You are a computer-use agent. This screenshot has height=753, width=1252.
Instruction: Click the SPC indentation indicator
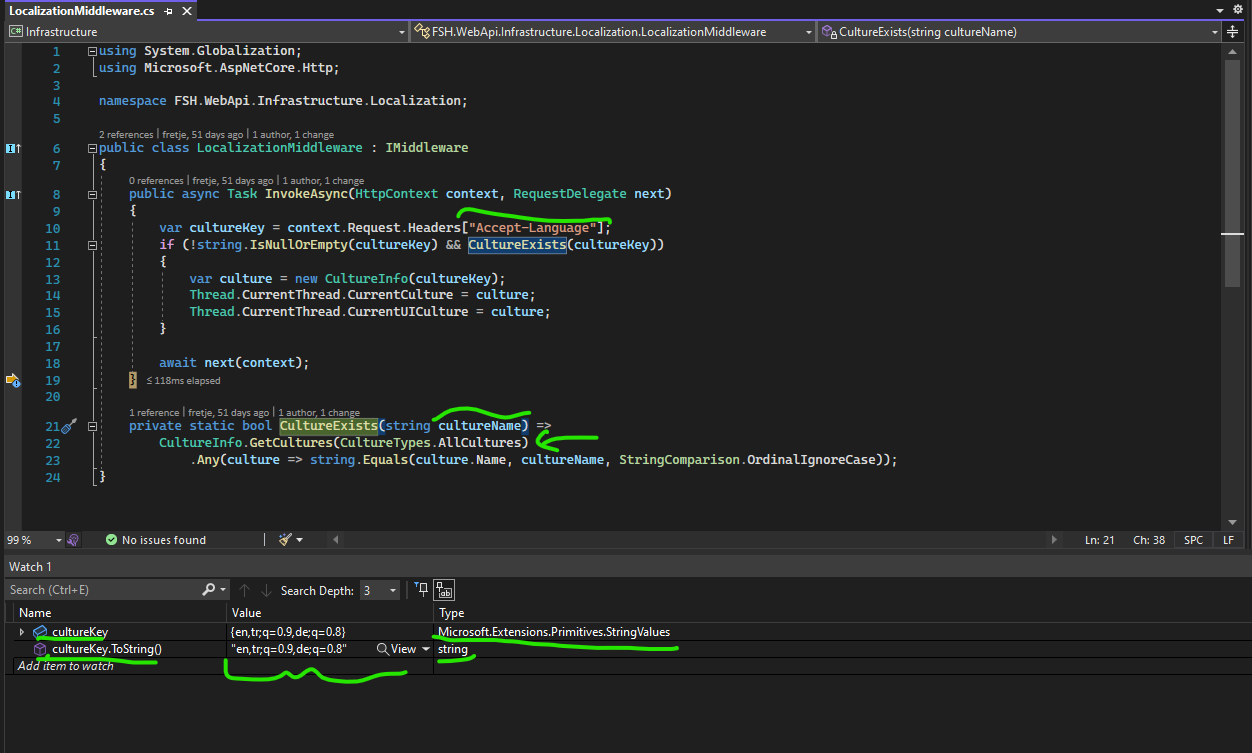(1194, 540)
